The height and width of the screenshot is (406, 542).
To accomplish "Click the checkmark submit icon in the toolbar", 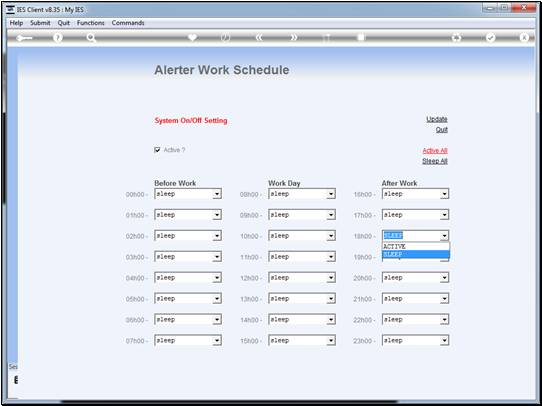I will click(x=490, y=38).
